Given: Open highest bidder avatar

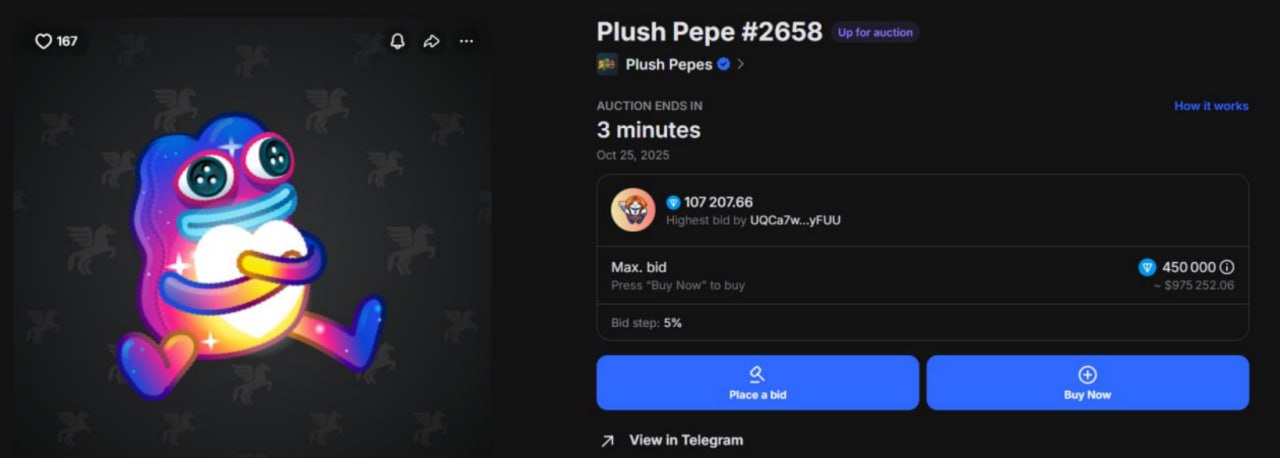Looking at the screenshot, I should [633, 210].
